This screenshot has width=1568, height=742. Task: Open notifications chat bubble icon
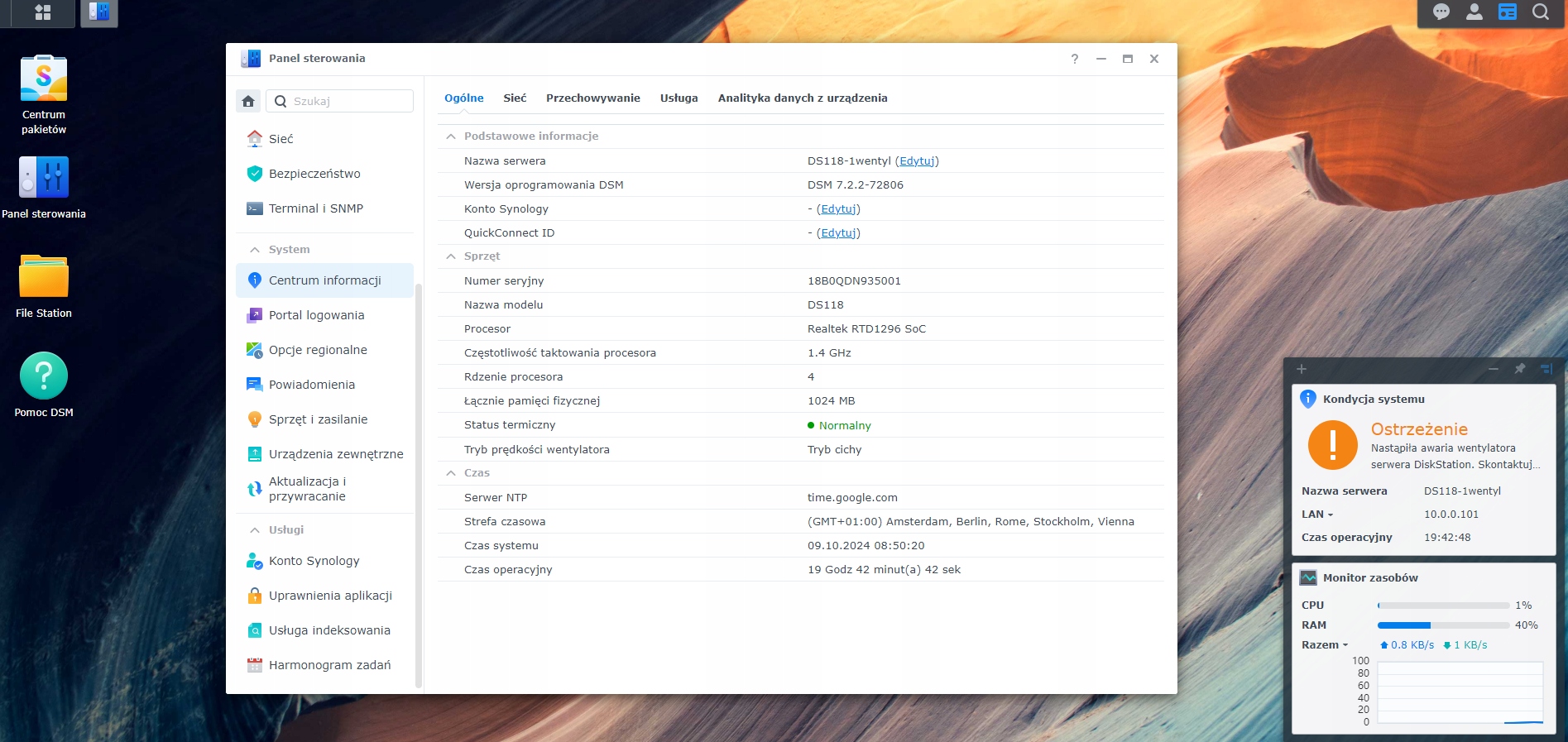[1441, 12]
